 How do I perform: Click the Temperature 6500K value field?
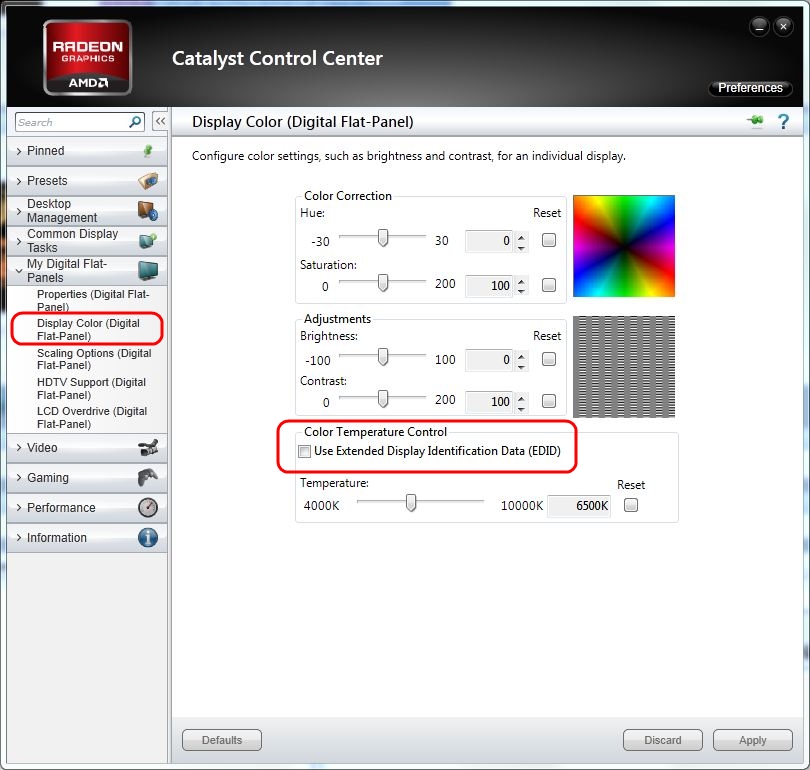pos(579,506)
